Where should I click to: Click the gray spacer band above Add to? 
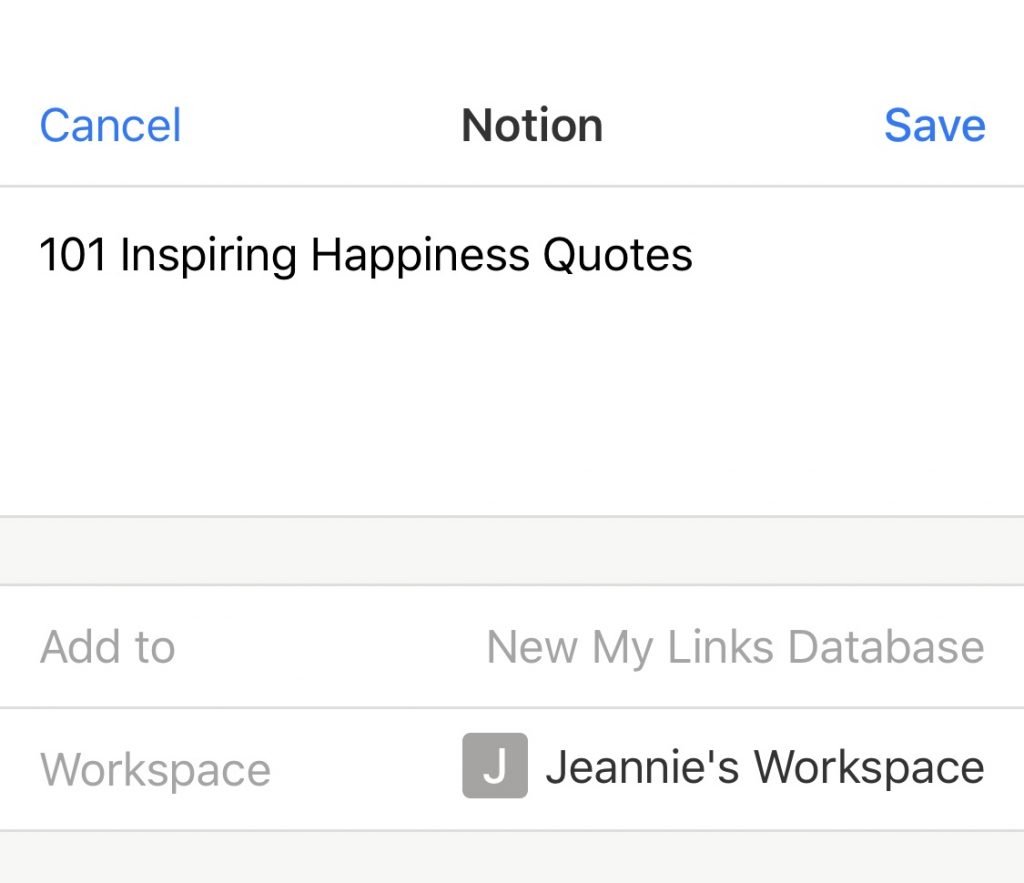click(512, 551)
